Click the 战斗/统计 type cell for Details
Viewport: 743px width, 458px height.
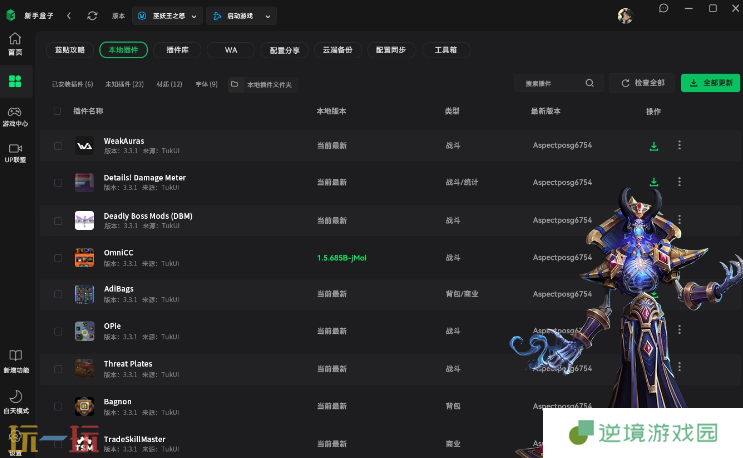click(x=462, y=182)
